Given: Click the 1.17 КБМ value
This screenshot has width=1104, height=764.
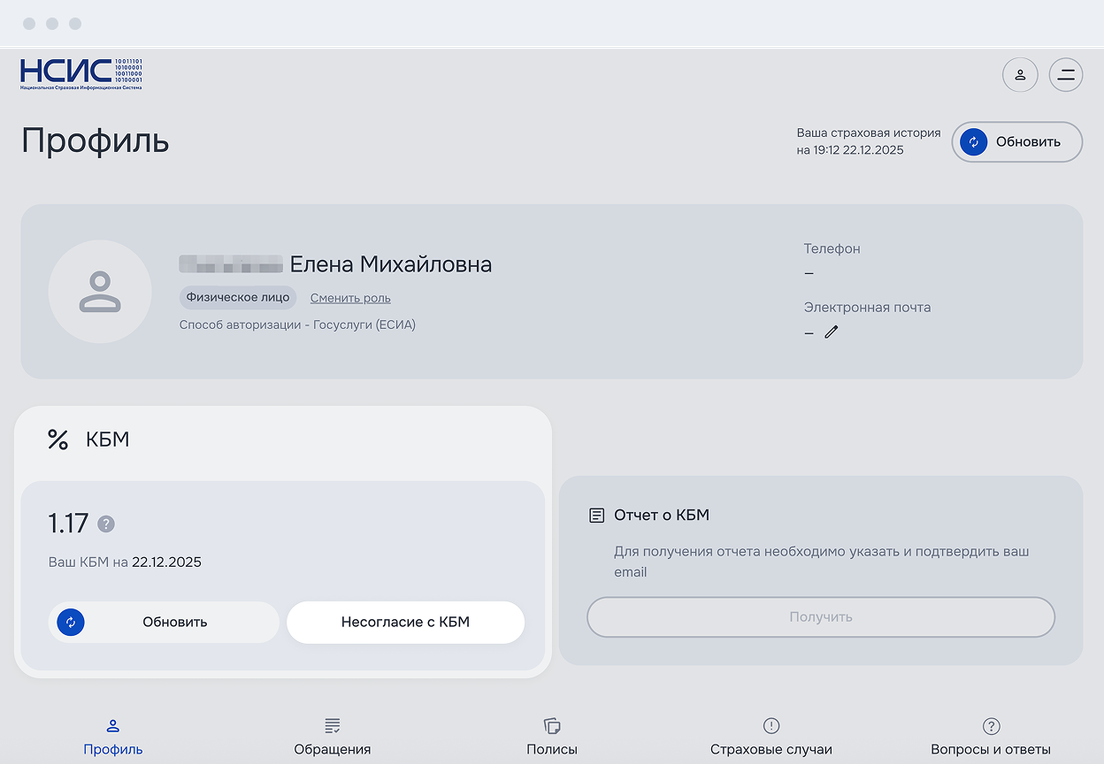Looking at the screenshot, I should (68, 523).
